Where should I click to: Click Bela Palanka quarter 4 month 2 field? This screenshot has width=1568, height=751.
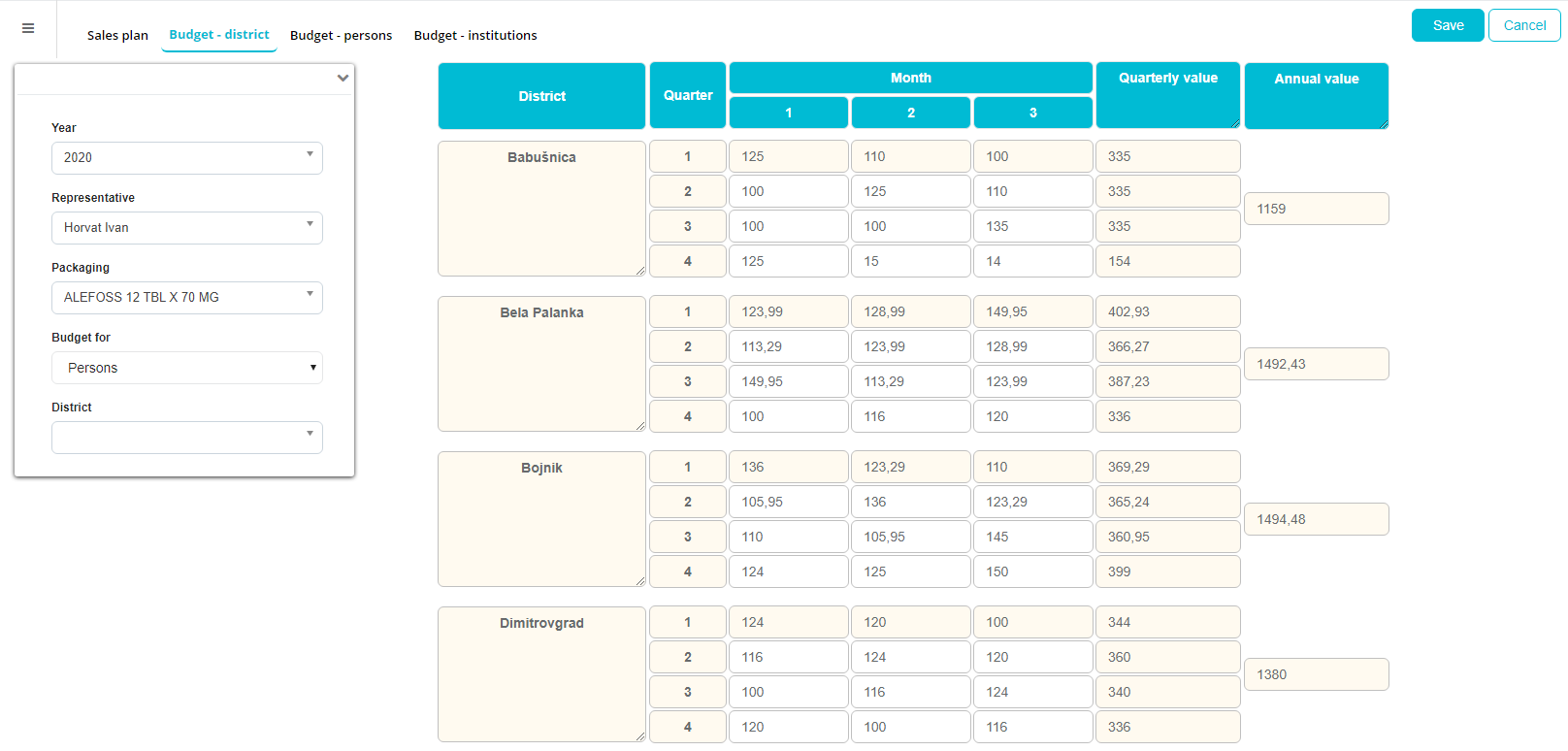click(x=910, y=416)
